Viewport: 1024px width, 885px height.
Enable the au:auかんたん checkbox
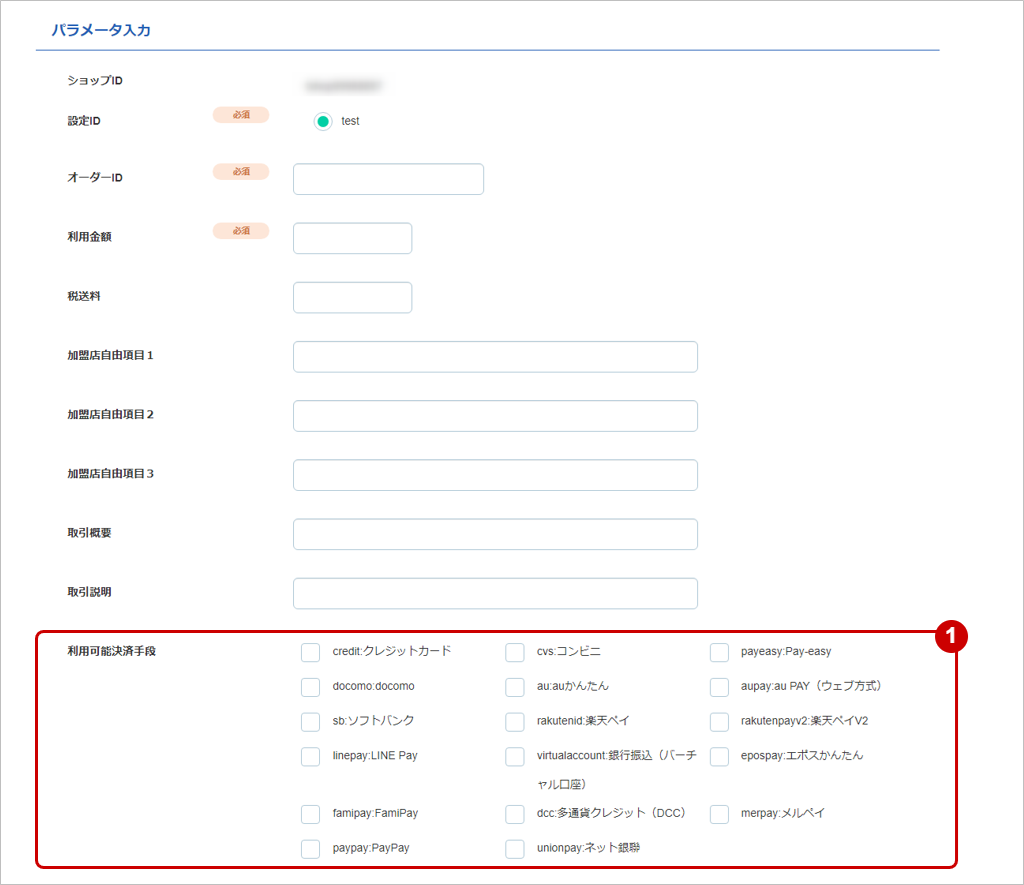515,687
